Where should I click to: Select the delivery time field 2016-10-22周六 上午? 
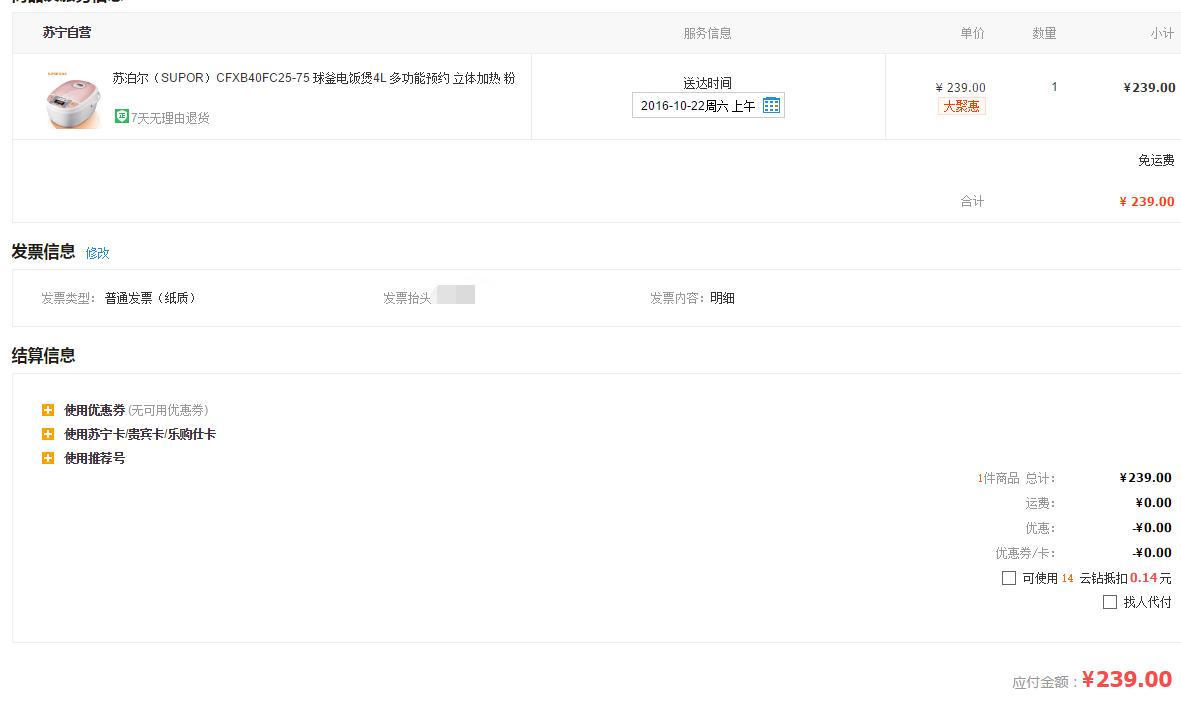pos(708,105)
